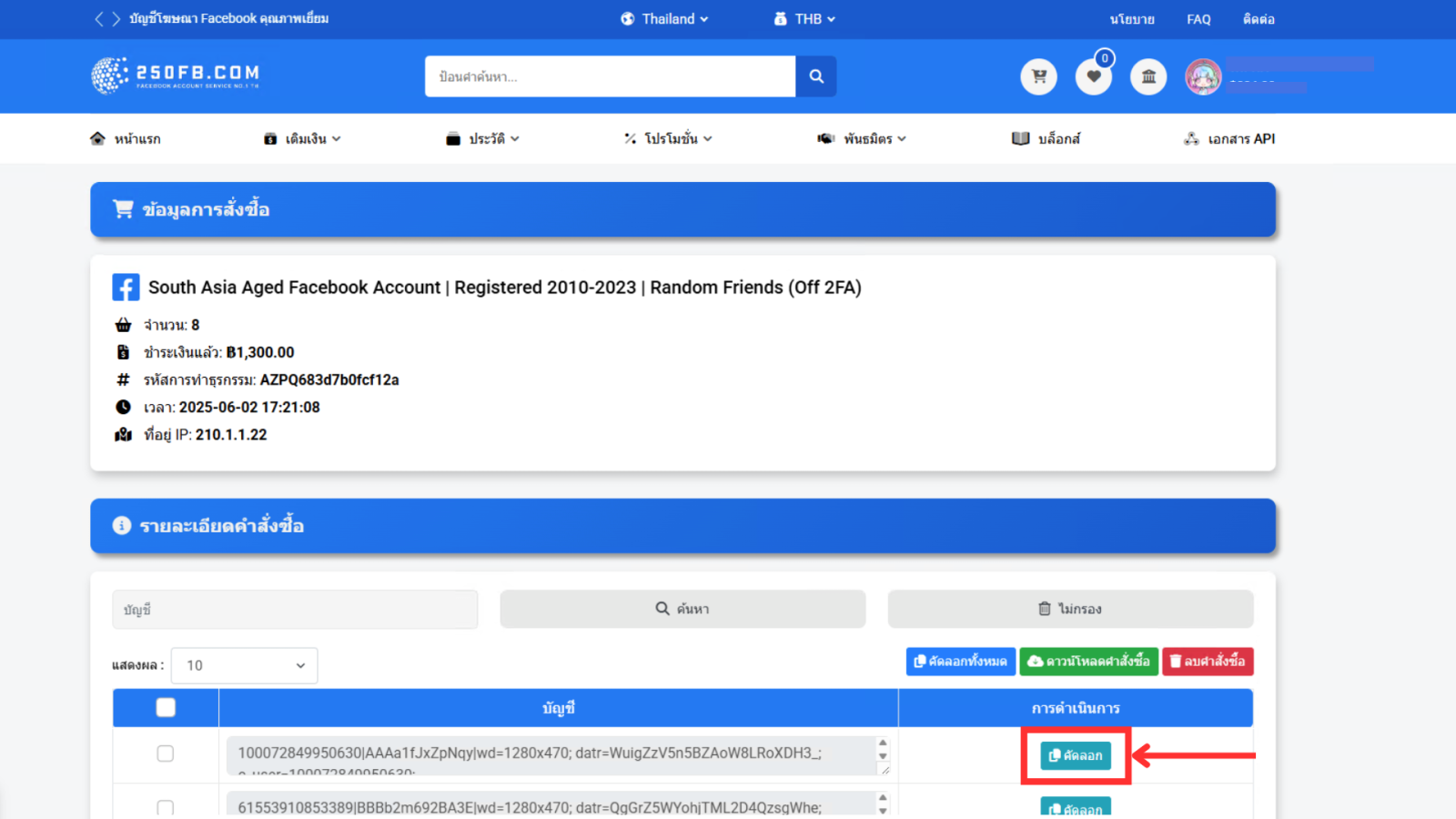Open the wishlist heart icon
Viewport: 1456px width, 819px height.
point(1094,76)
